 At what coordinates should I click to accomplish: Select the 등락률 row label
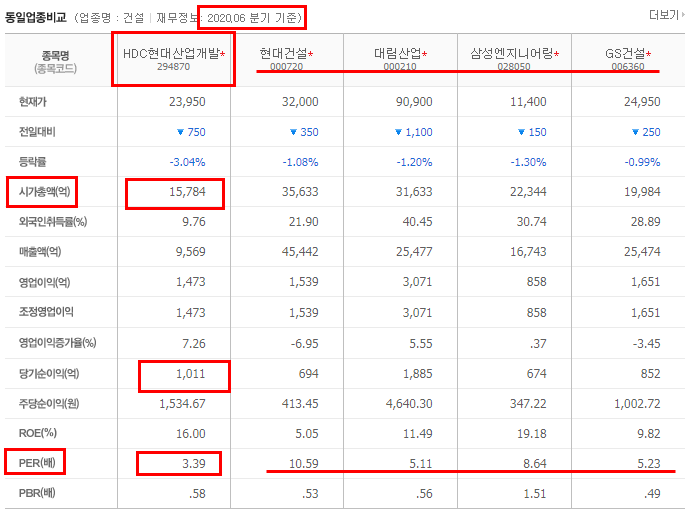click(33, 162)
